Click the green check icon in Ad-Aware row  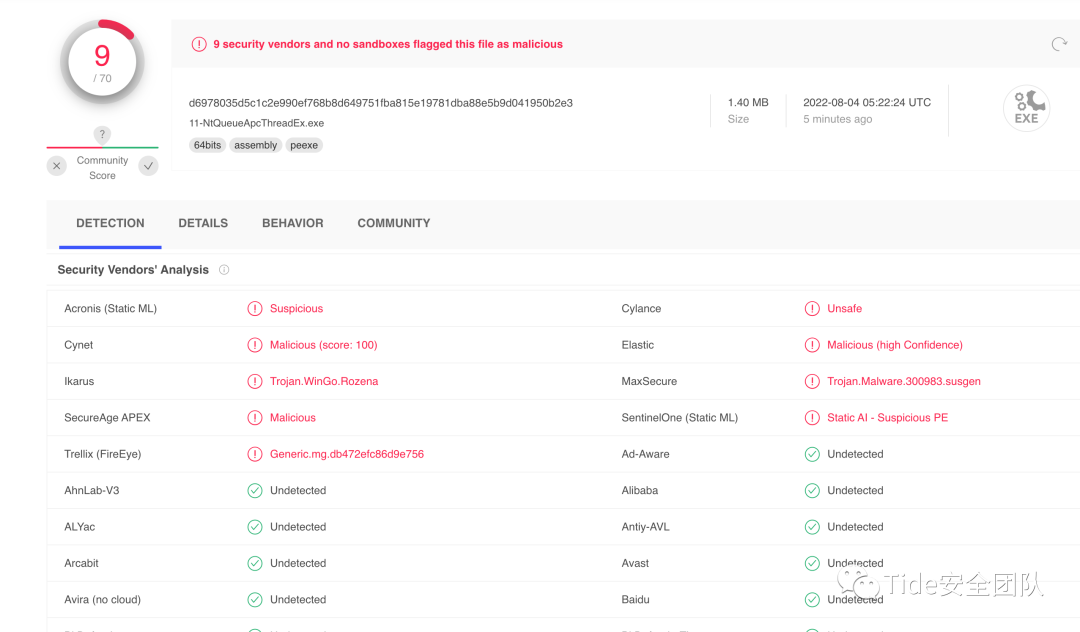click(812, 454)
